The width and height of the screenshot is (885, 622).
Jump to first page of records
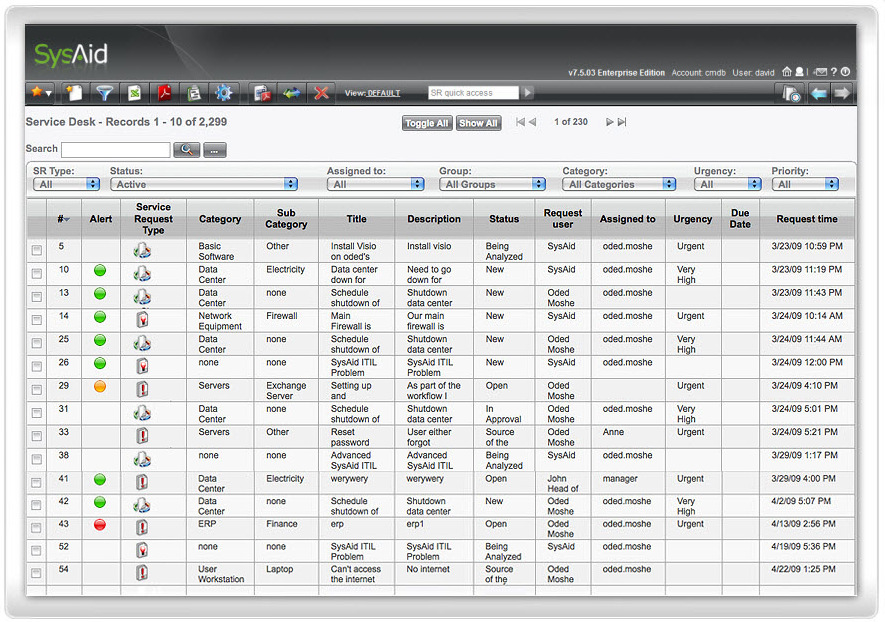[x=520, y=122]
